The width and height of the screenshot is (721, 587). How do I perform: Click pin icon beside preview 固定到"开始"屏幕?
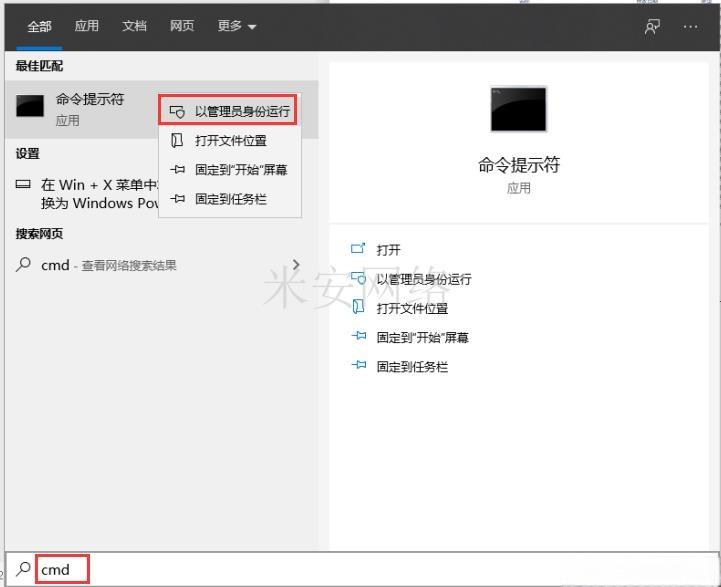click(x=359, y=336)
